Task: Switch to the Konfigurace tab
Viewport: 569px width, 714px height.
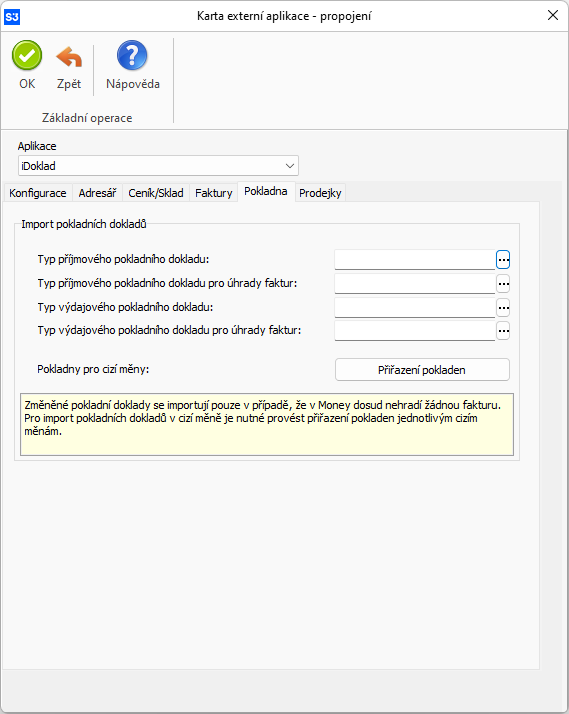Action: (38, 193)
